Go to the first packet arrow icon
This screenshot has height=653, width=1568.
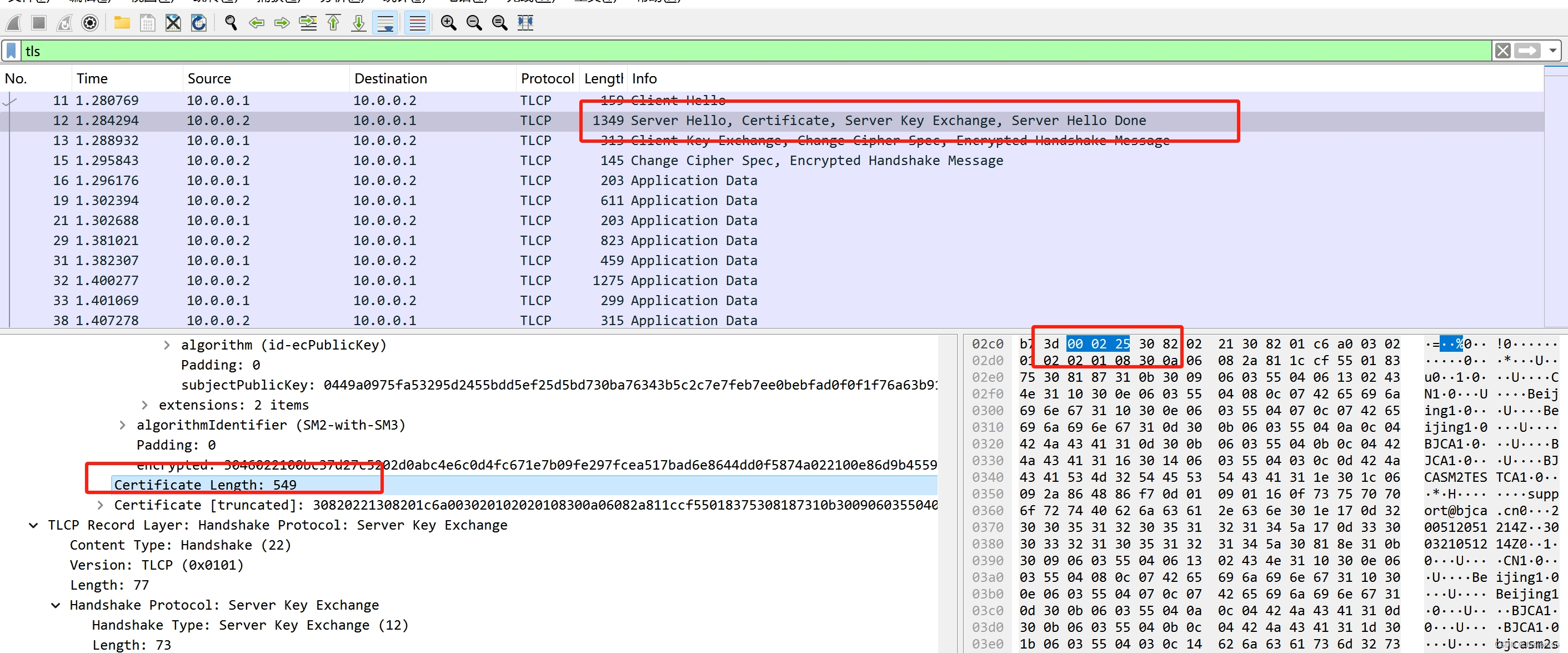333,23
